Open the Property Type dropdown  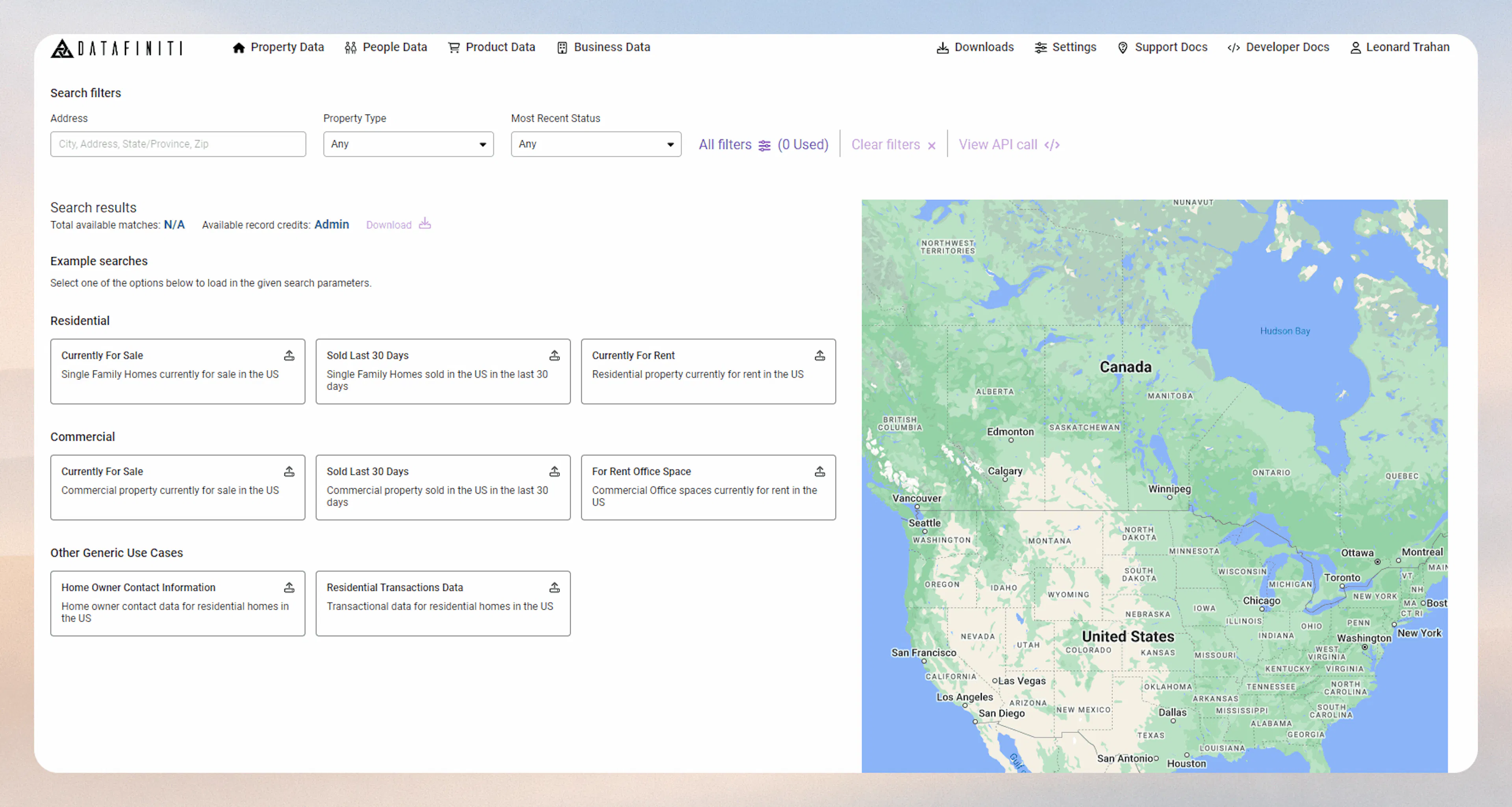tap(408, 144)
